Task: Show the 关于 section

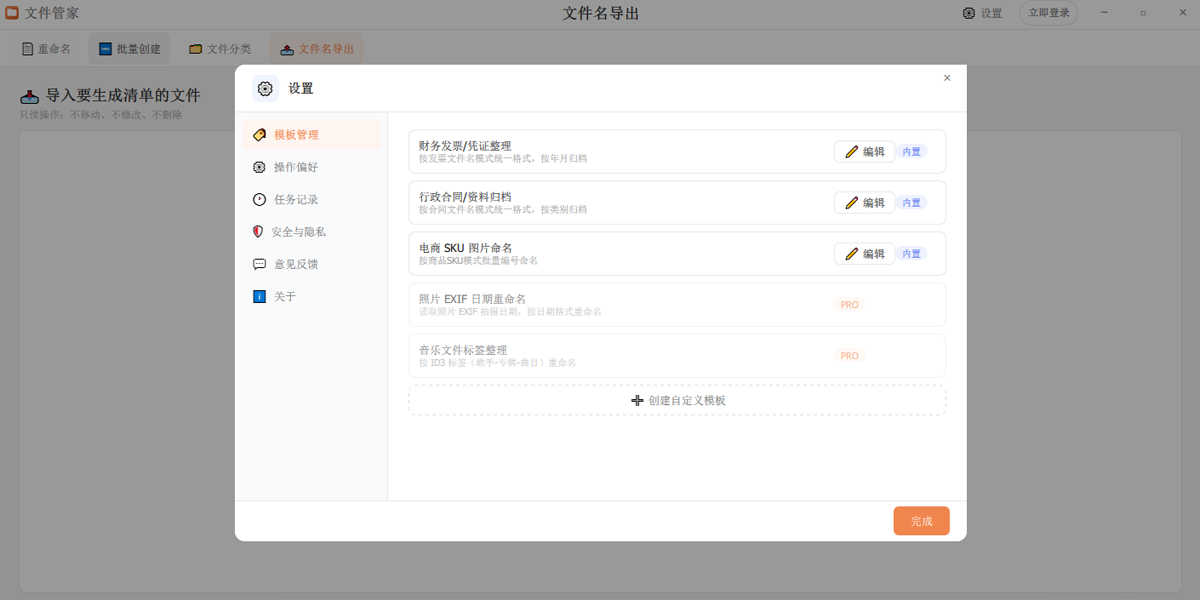Action: pyautogui.click(x=311, y=296)
